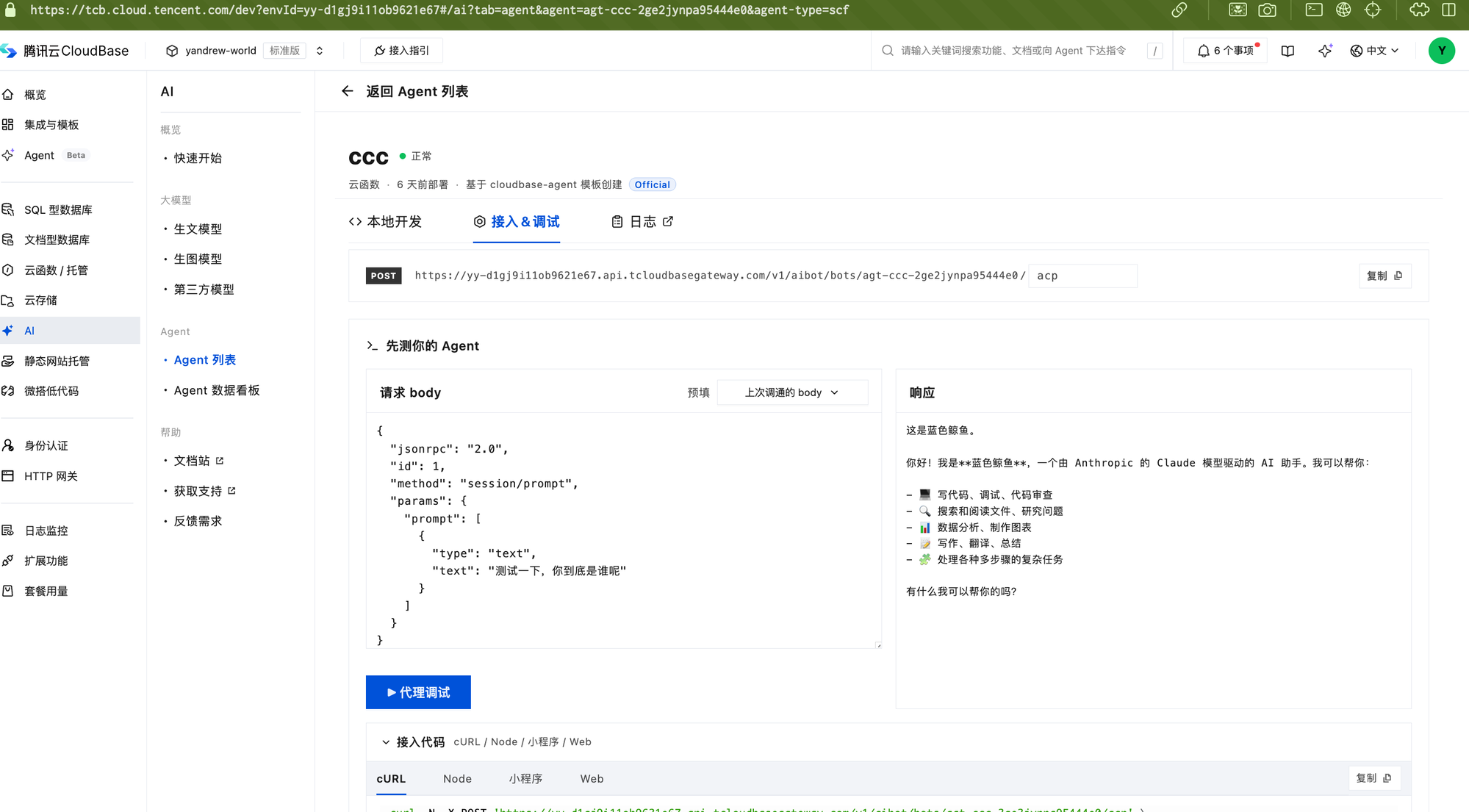Select the 接入 & 调试 tab
The width and height of the screenshot is (1469, 812).
coord(517,222)
